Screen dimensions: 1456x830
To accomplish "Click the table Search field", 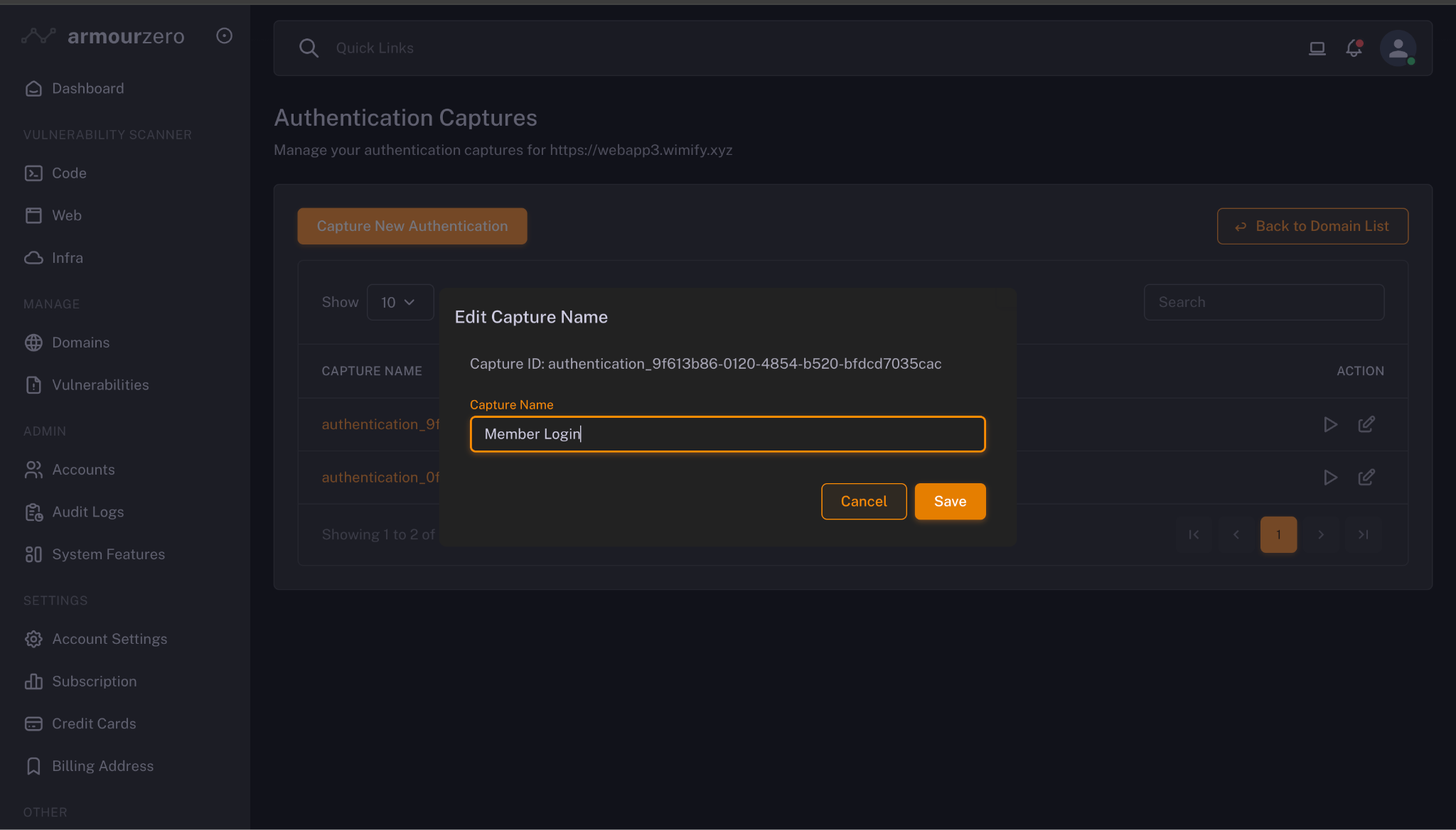I will 1263,303.
